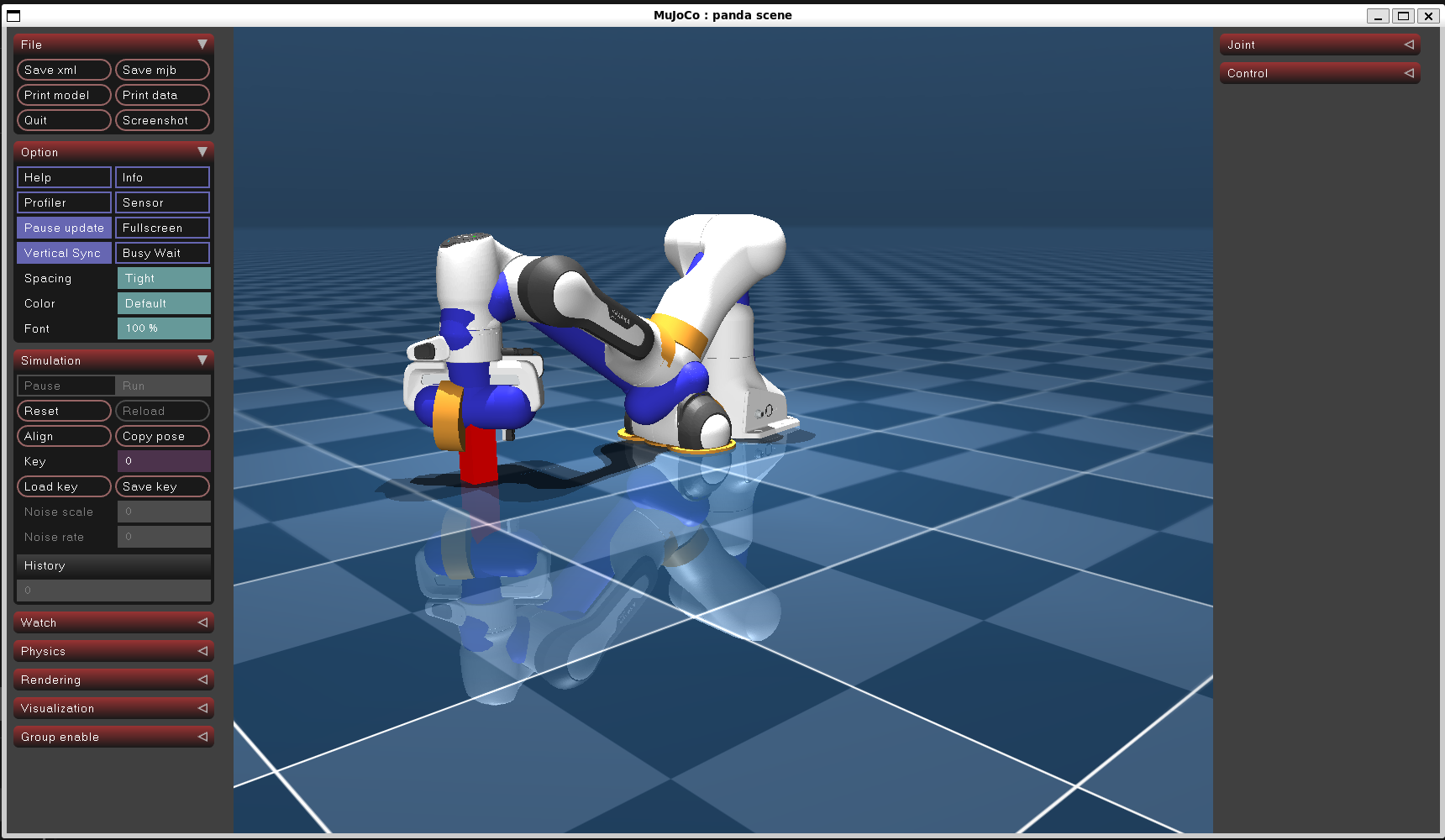Minimize the MuJoCo window
Viewport: 1445px width, 840px height.
point(1378,15)
